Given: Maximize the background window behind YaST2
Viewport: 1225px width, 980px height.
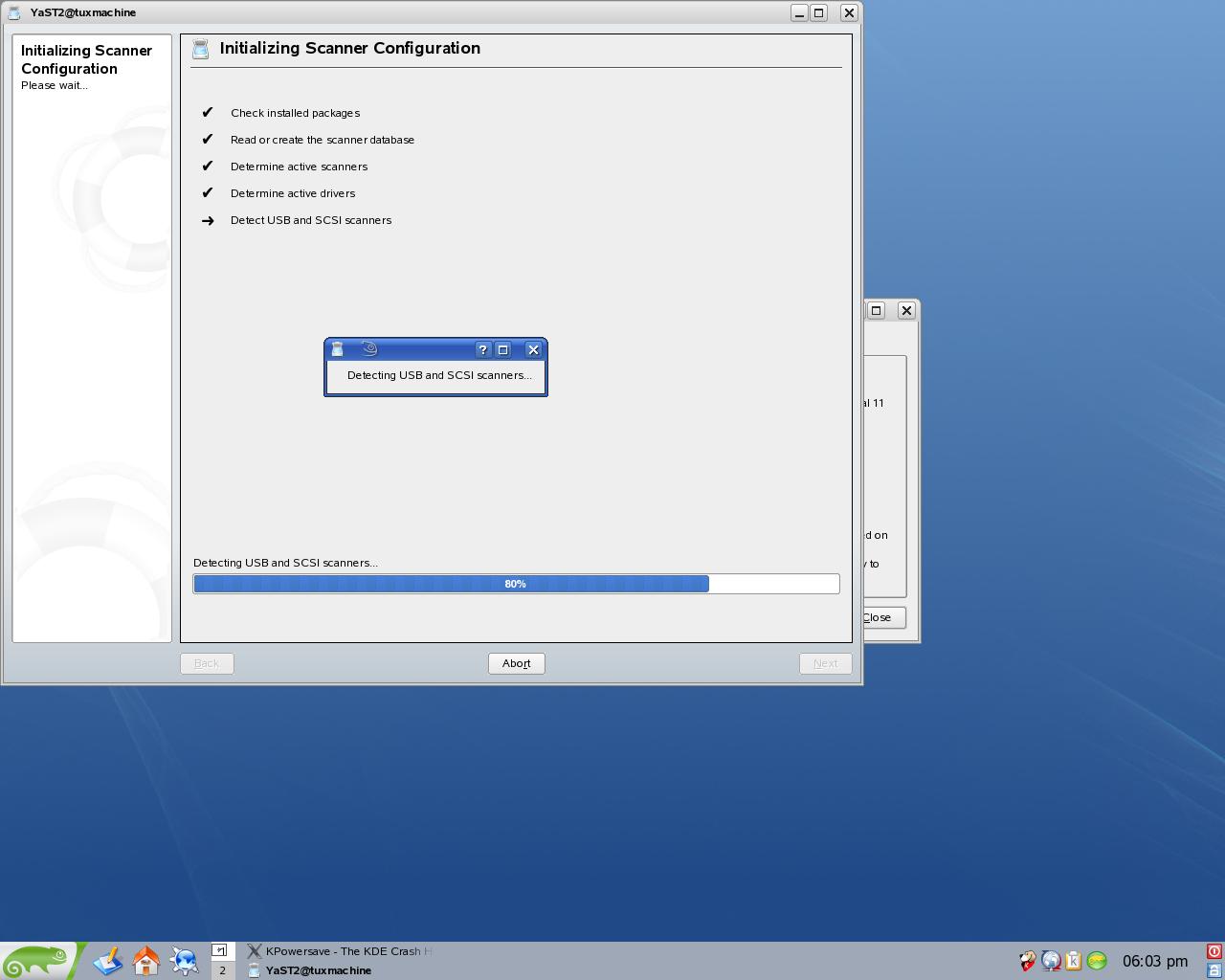Looking at the screenshot, I should point(876,310).
